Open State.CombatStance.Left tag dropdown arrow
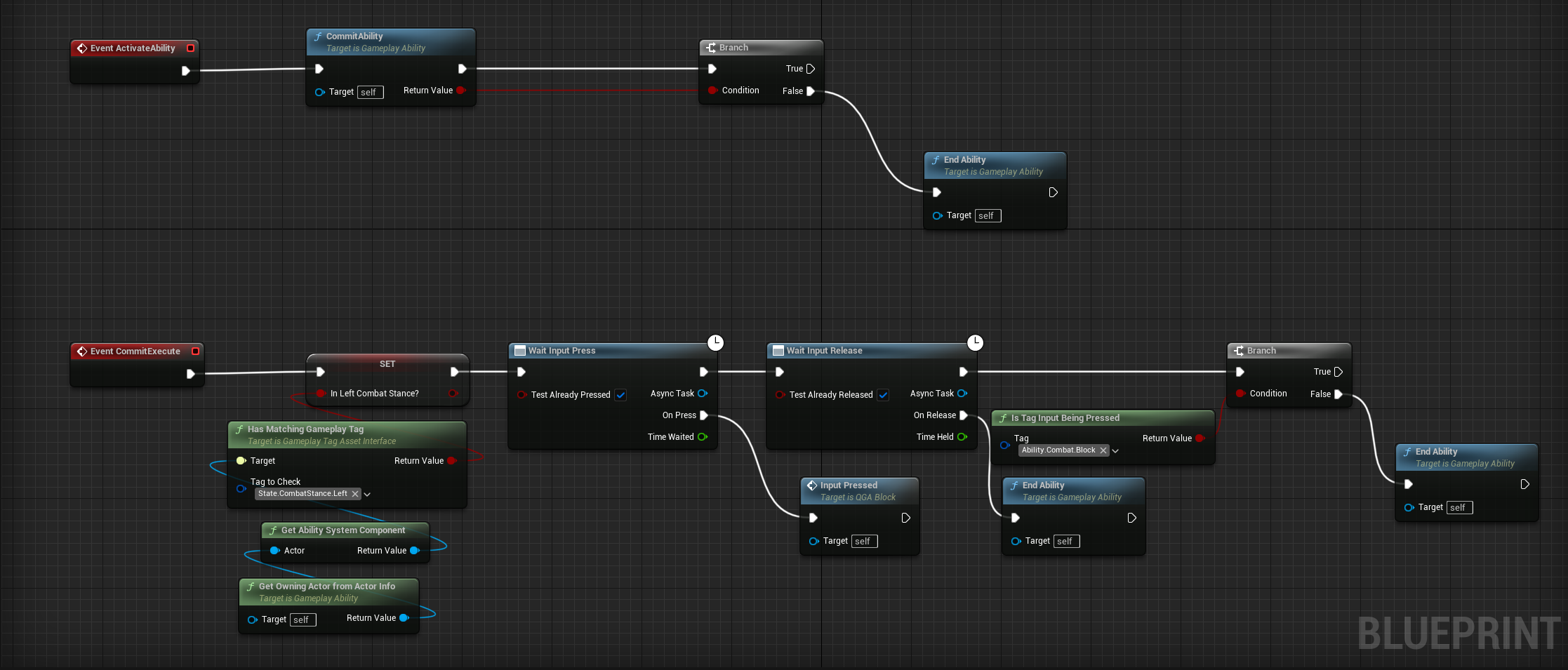 pyautogui.click(x=367, y=495)
